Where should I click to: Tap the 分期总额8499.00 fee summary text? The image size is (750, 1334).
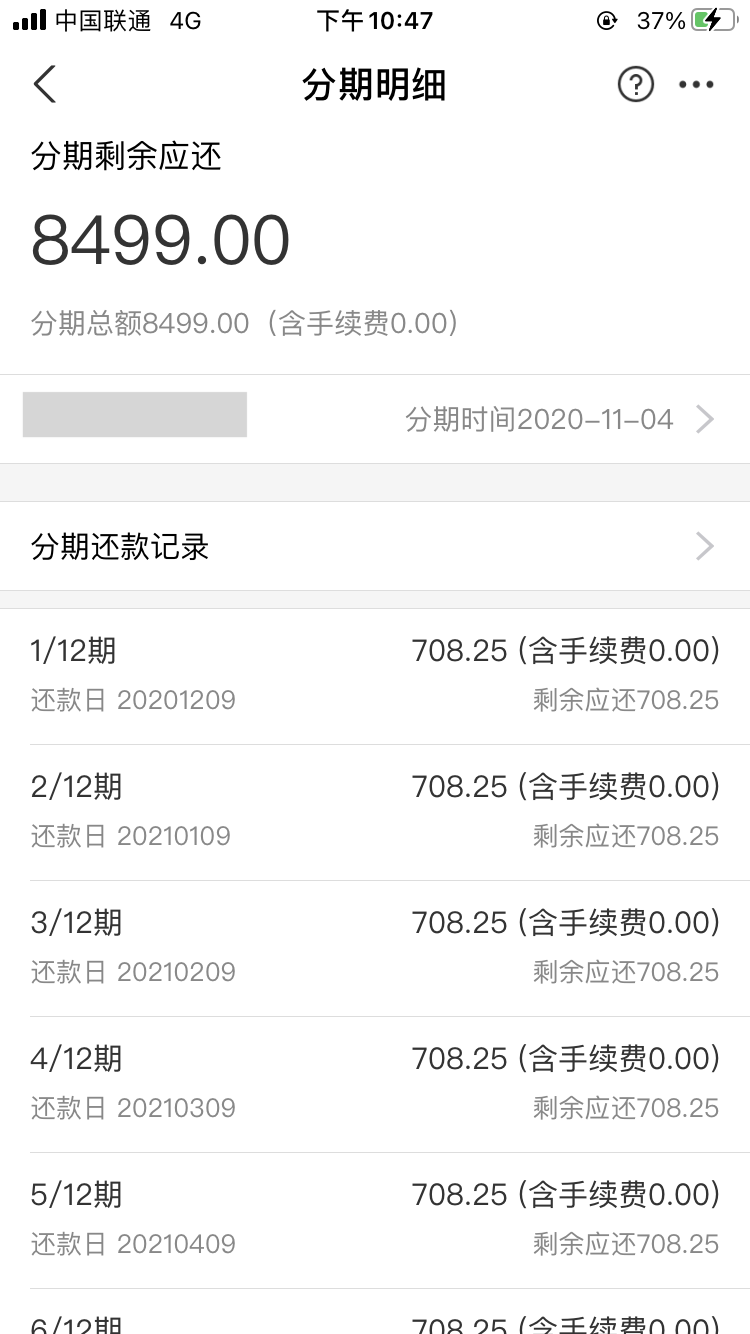tap(245, 323)
